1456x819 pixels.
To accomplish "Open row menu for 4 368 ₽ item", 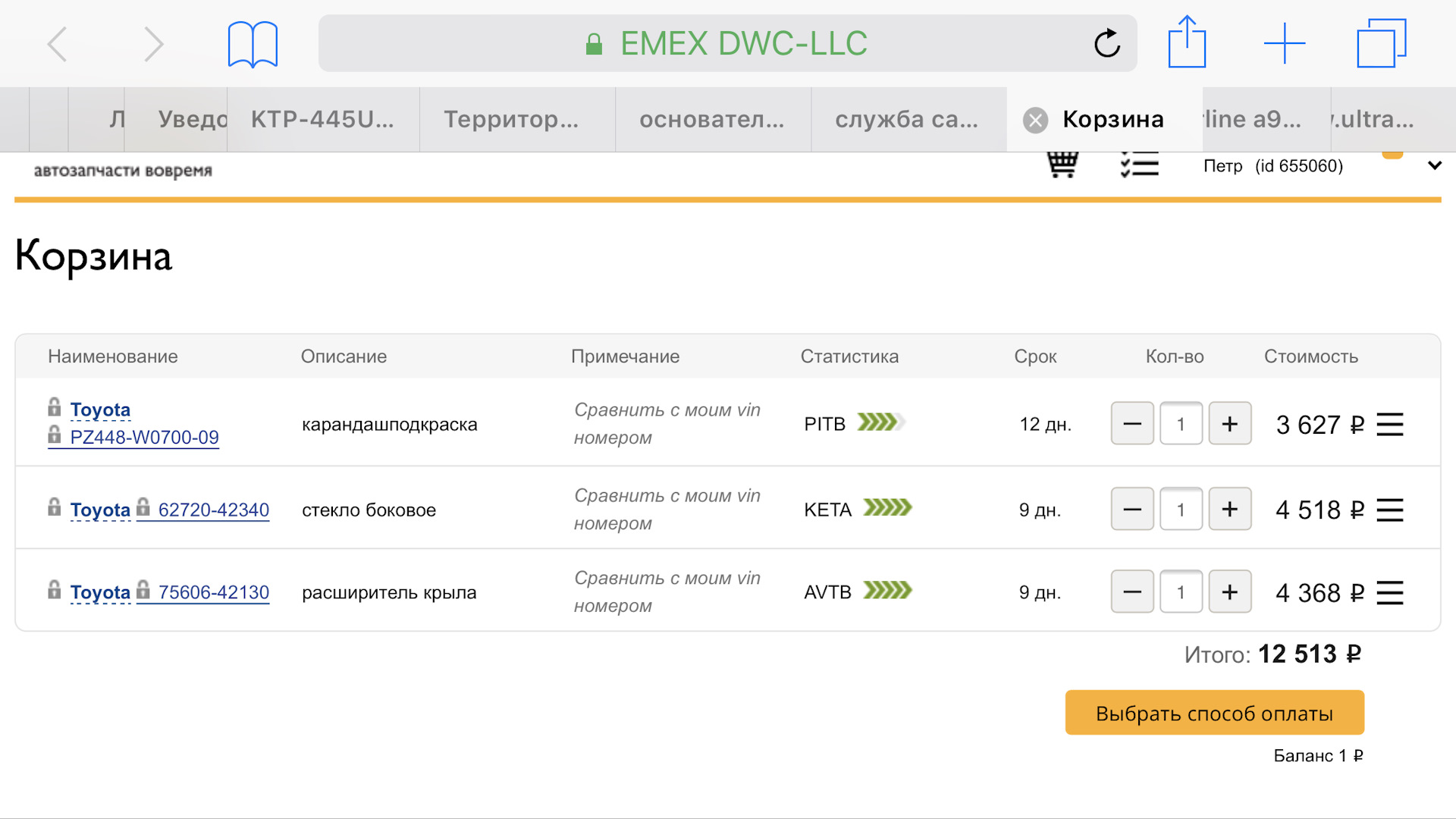I will click(x=1390, y=592).
